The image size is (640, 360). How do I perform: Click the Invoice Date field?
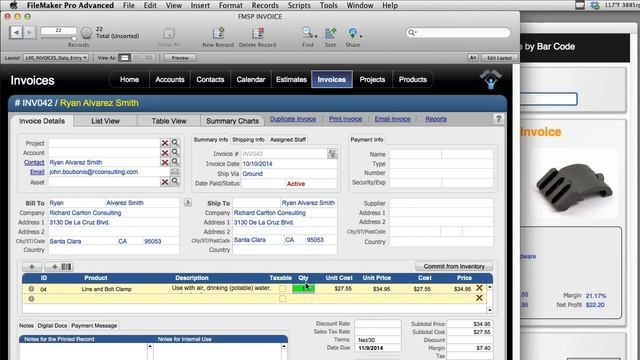click(289, 164)
